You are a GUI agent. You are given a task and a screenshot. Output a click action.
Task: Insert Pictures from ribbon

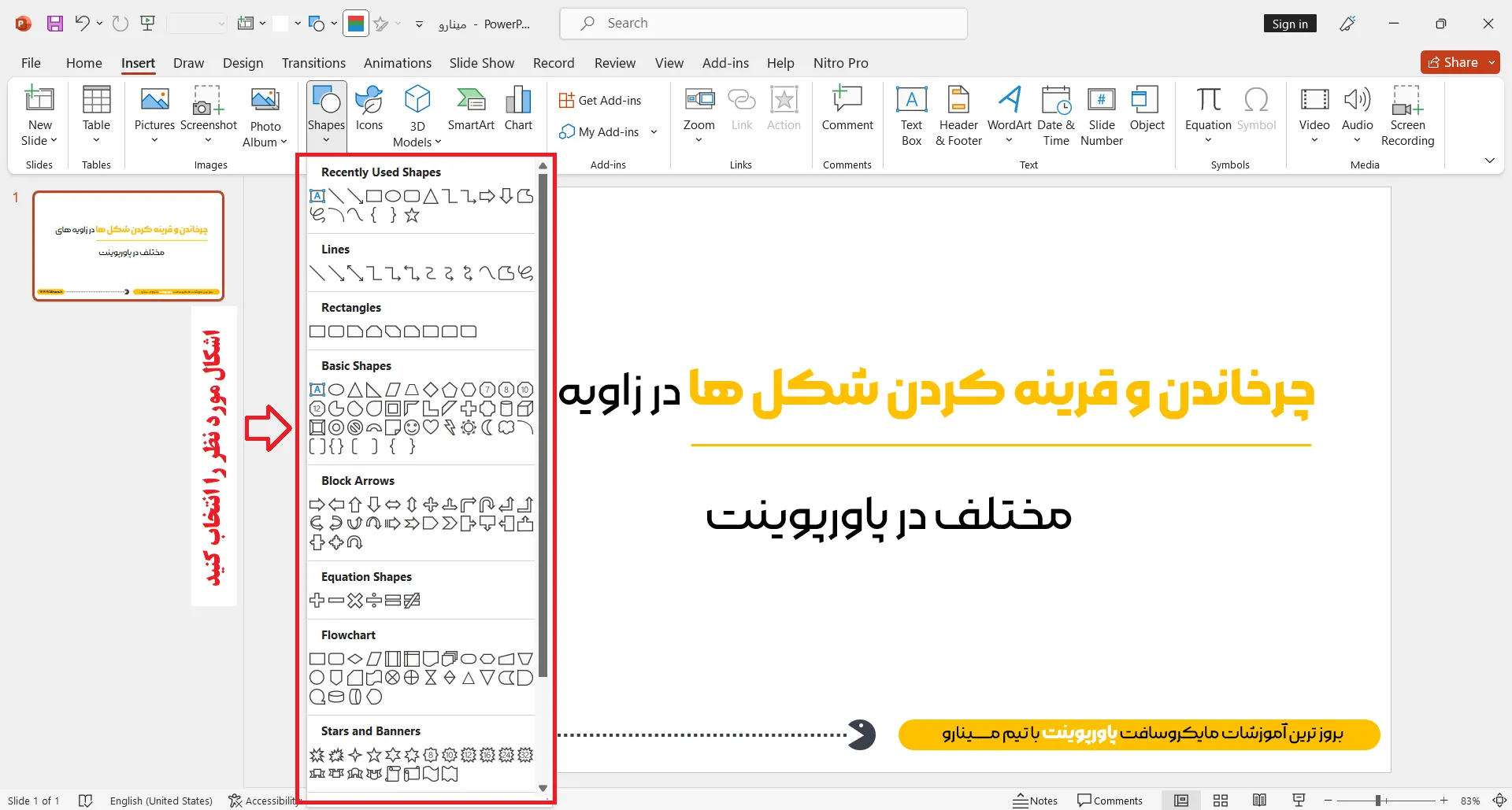pyautogui.click(x=154, y=115)
